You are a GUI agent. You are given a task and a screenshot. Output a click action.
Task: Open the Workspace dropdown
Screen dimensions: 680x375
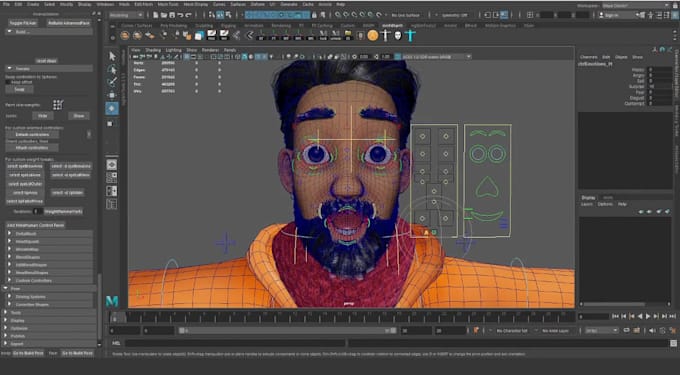(x=636, y=6)
